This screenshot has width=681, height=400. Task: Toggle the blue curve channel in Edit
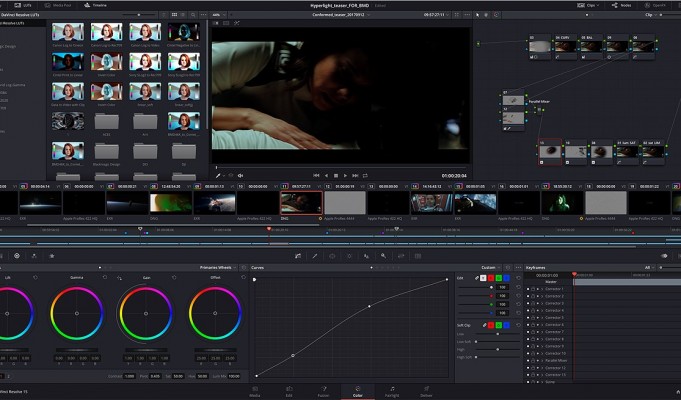(x=506, y=278)
